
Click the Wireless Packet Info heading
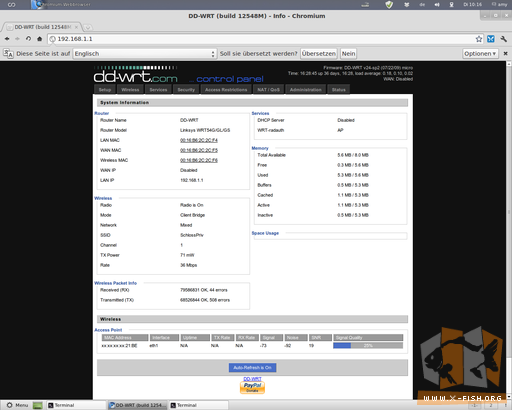[115, 283]
